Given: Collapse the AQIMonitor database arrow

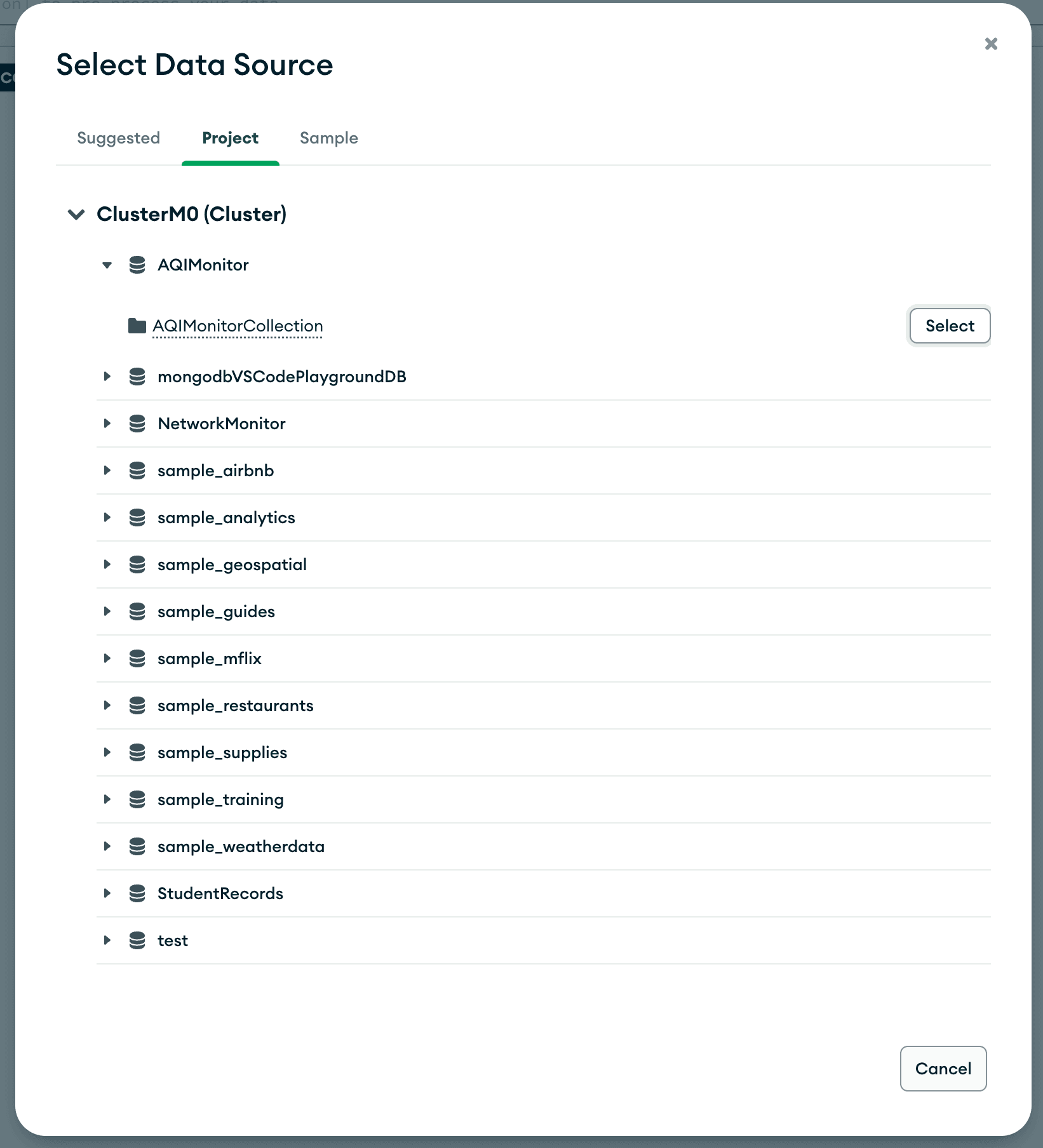Looking at the screenshot, I should pos(107,265).
